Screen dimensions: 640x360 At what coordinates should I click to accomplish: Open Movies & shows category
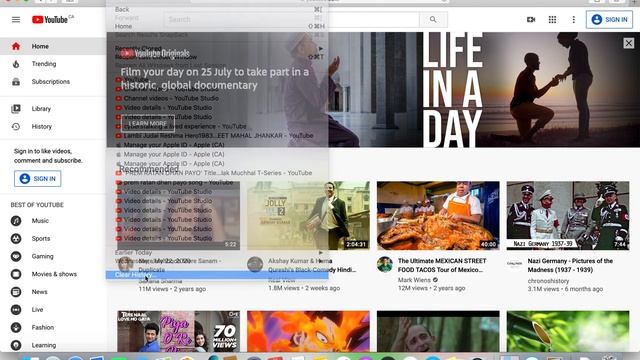[53, 274]
